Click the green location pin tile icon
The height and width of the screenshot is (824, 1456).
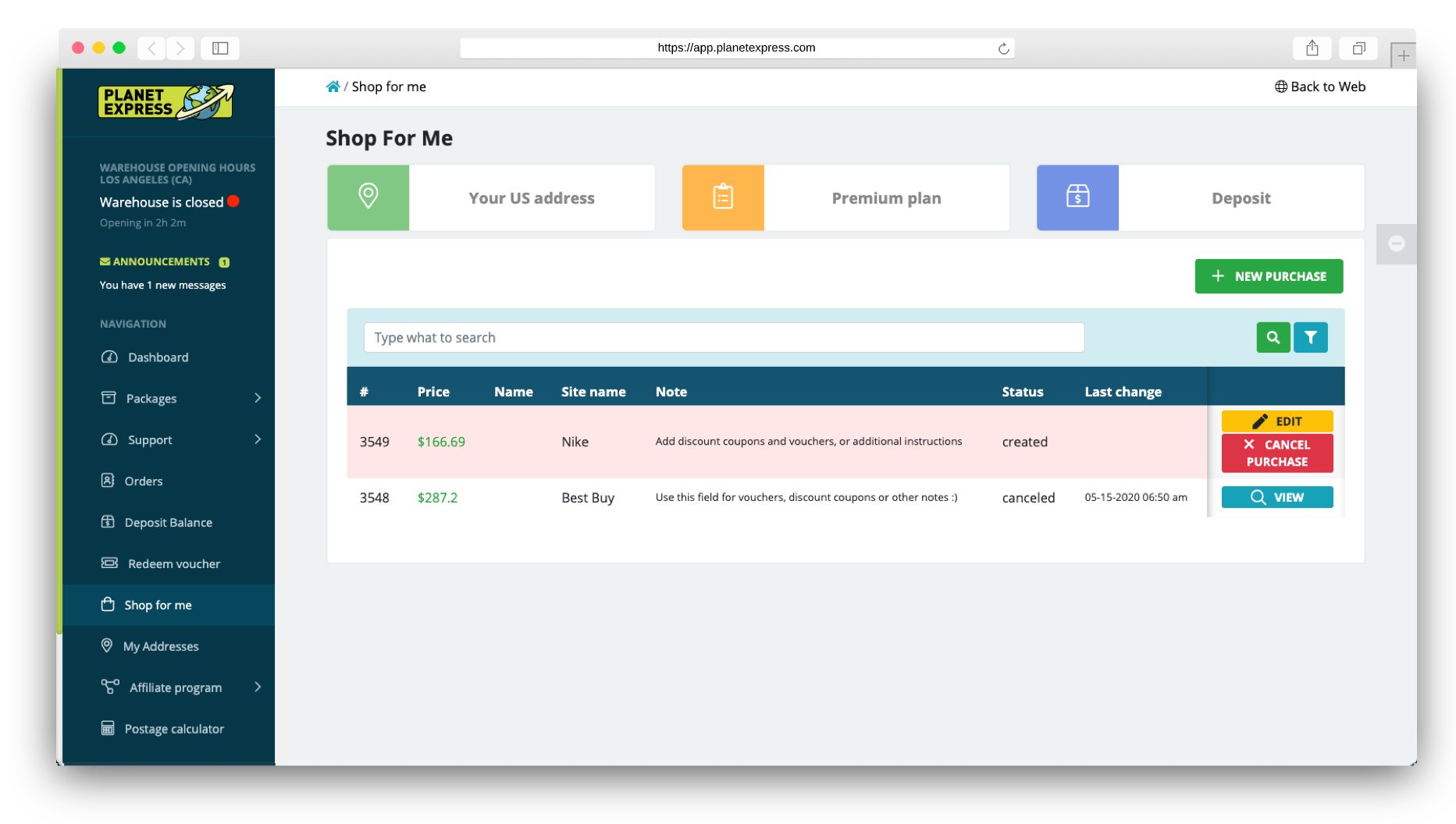pos(368,197)
